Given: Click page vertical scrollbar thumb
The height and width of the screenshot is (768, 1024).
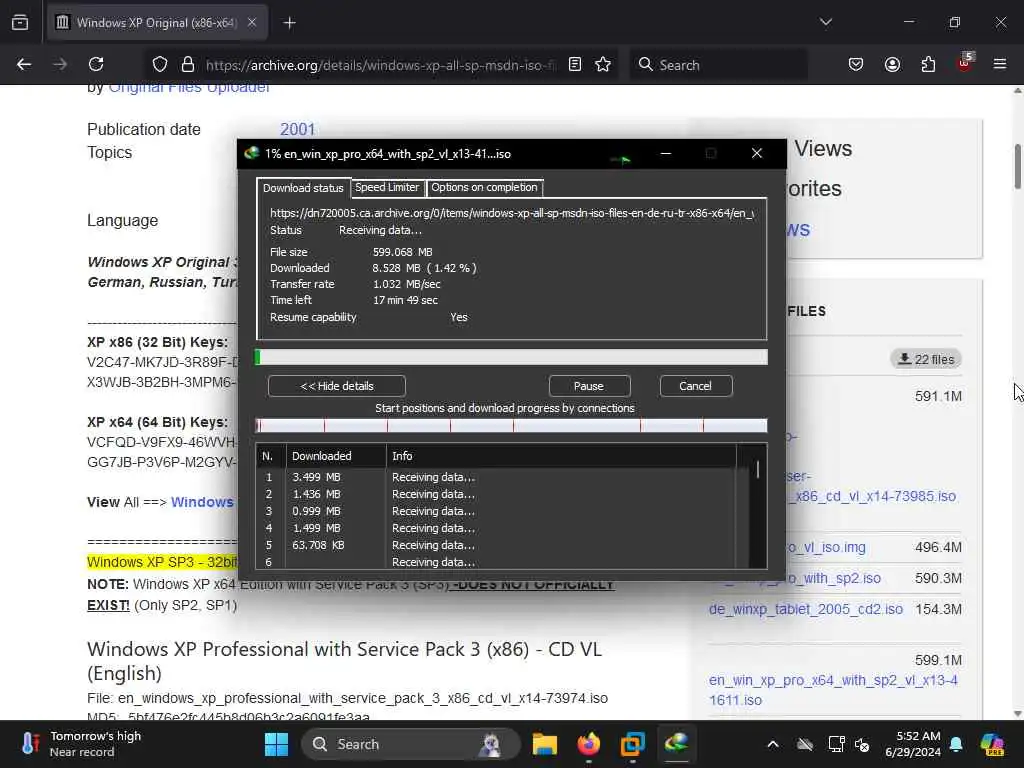Looking at the screenshot, I should click(x=1017, y=167).
